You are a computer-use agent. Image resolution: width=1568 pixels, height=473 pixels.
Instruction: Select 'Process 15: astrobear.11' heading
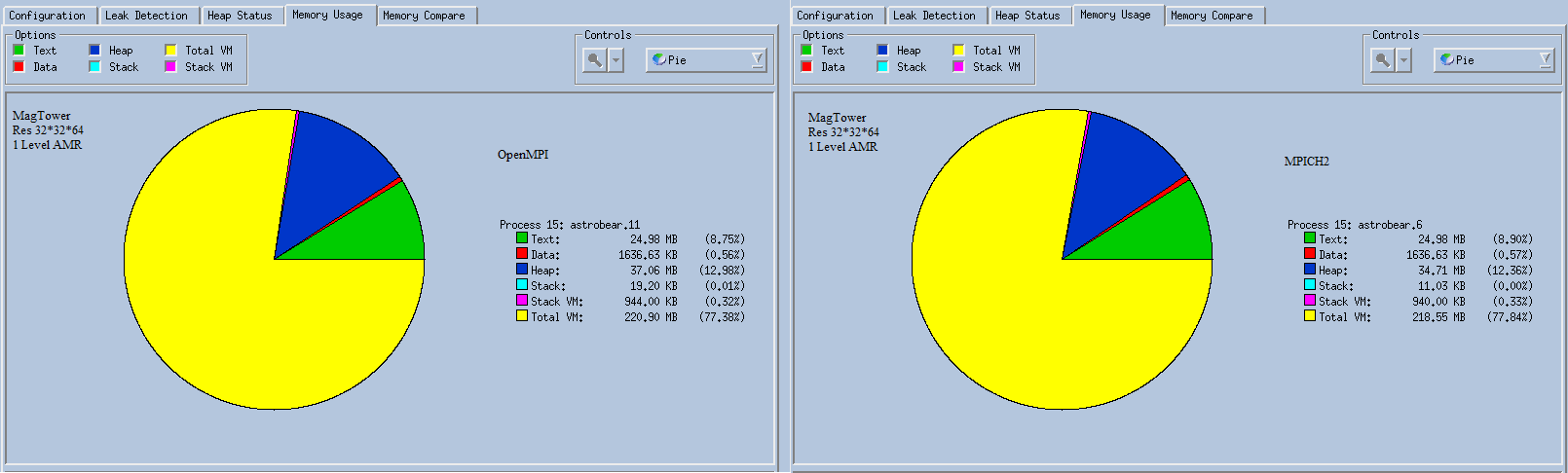click(x=570, y=224)
